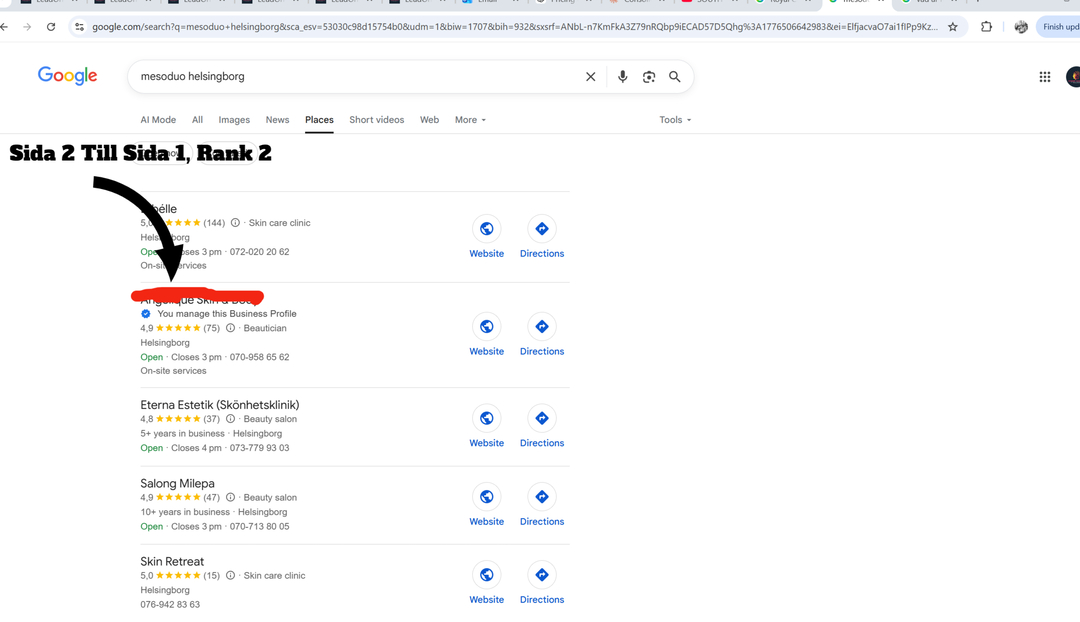
Task: View site information icon in address bar
Action: pos(79,27)
